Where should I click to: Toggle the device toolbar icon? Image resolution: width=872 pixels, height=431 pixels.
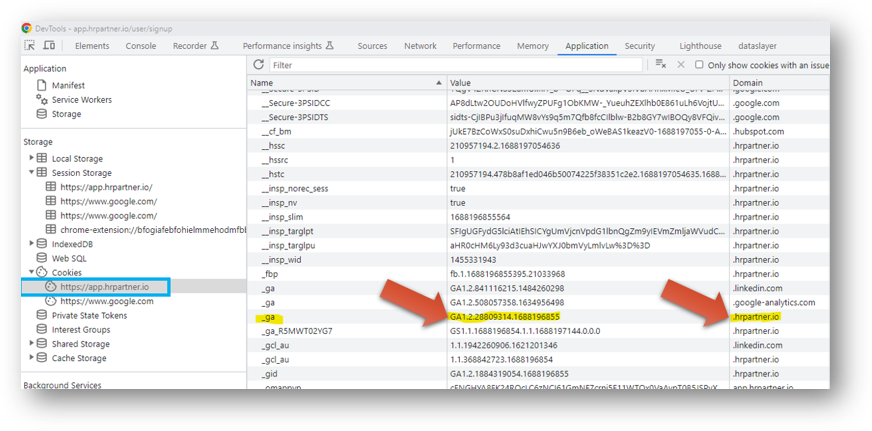49,46
